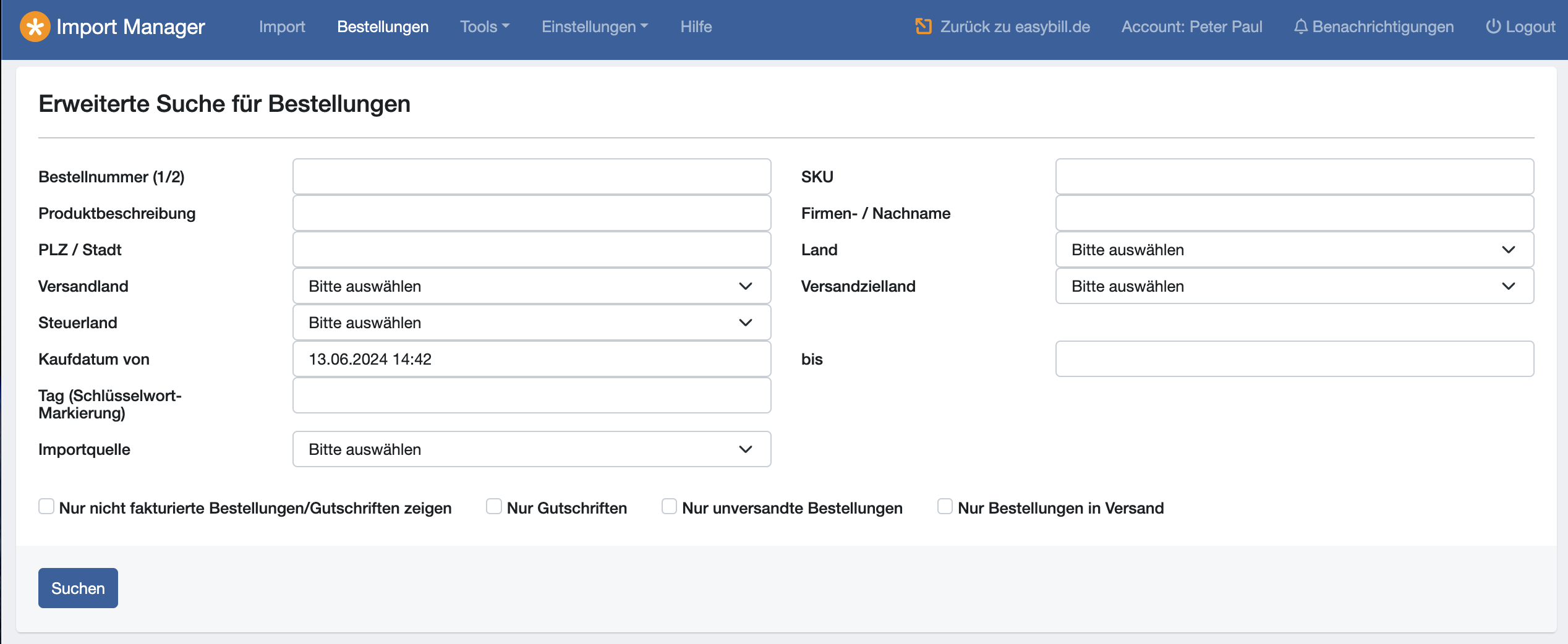Expand the Einstellungen dropdown menu

click(x=595, y=27)
